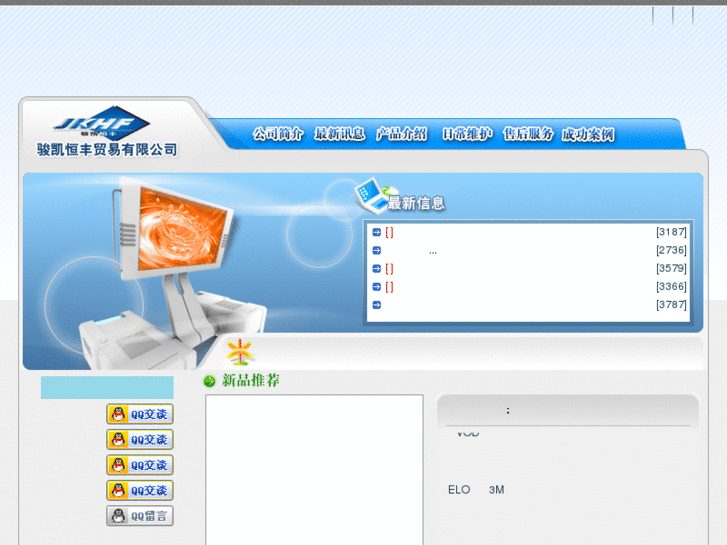This screenshot has width=727, height=545.
Task: Click arrow icon of news row [3366]
Action: coord(376,287)
